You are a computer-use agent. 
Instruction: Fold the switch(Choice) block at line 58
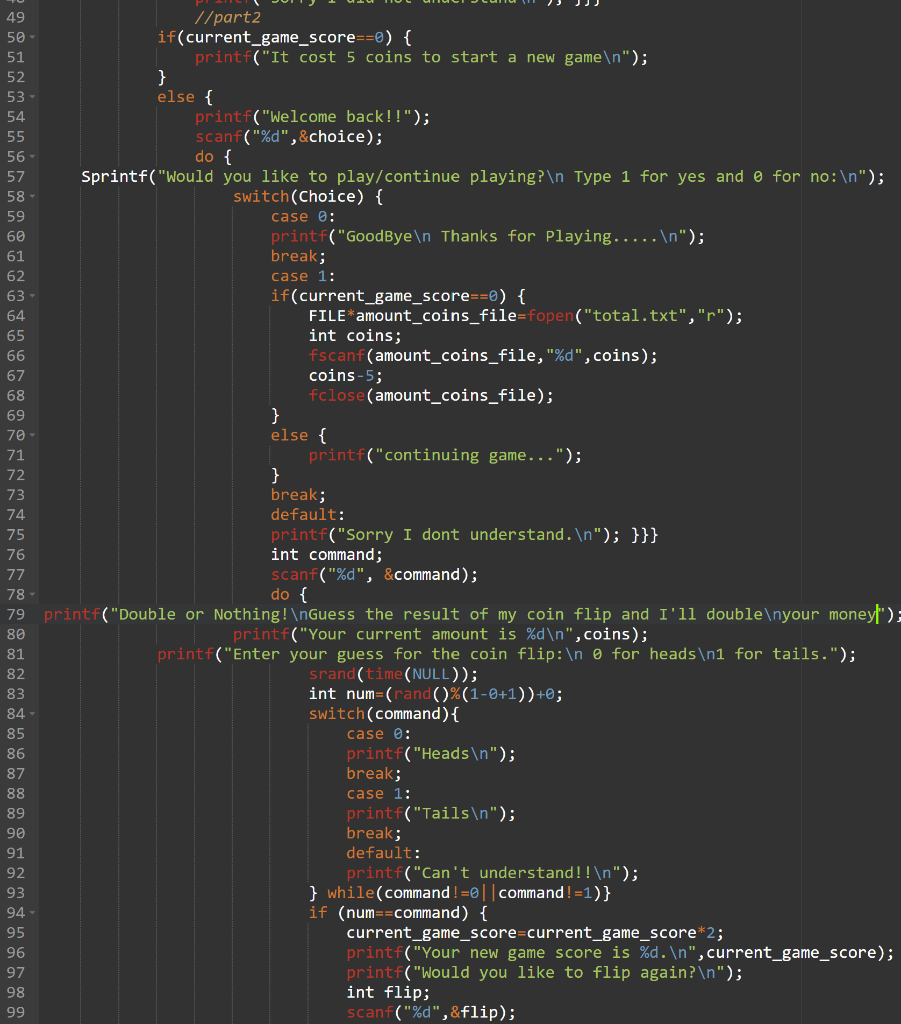click(33, 197)
